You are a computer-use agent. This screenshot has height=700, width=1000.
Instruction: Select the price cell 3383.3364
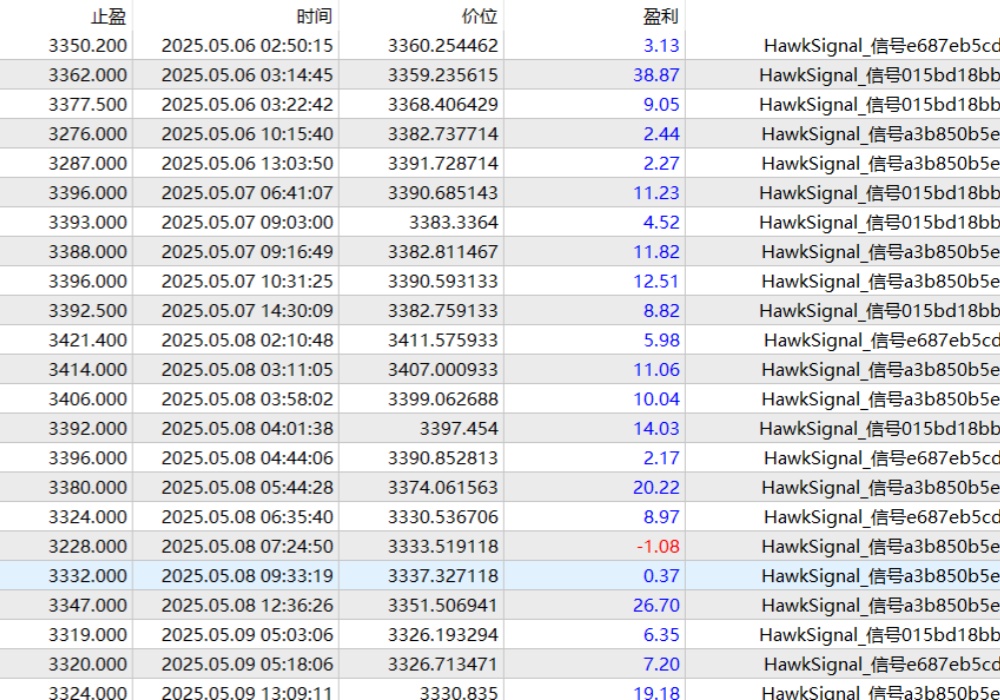pyautogui.click(x=453, y=222)
